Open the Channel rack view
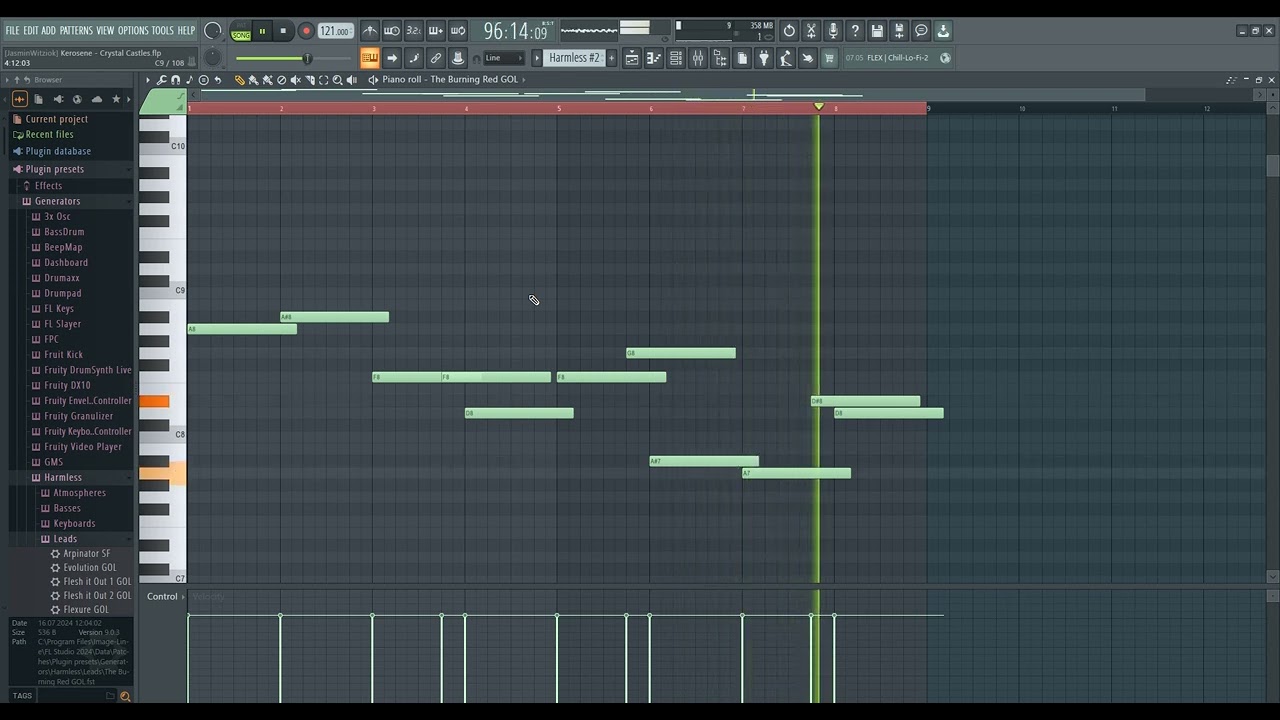 pos(676,58)
